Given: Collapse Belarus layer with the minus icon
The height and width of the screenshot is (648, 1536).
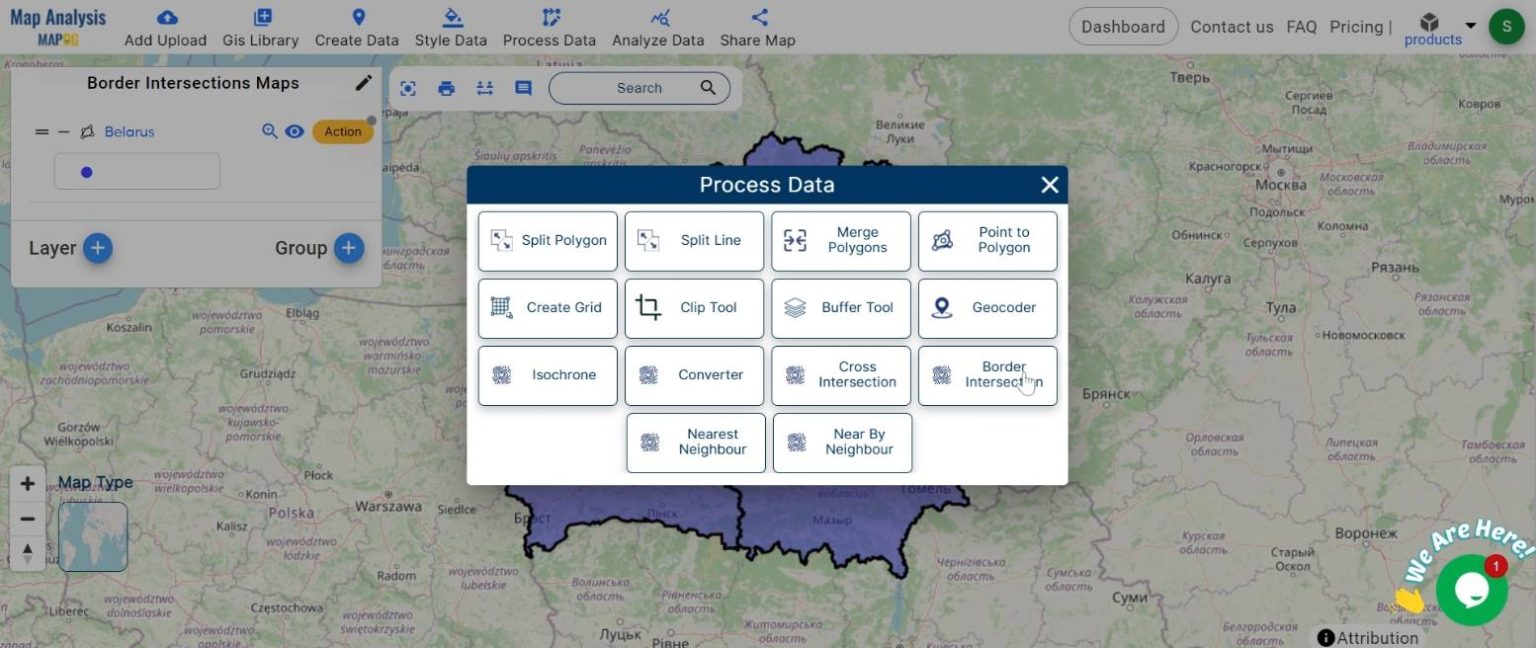Looking at the screenshot, I should coord(64,132).
